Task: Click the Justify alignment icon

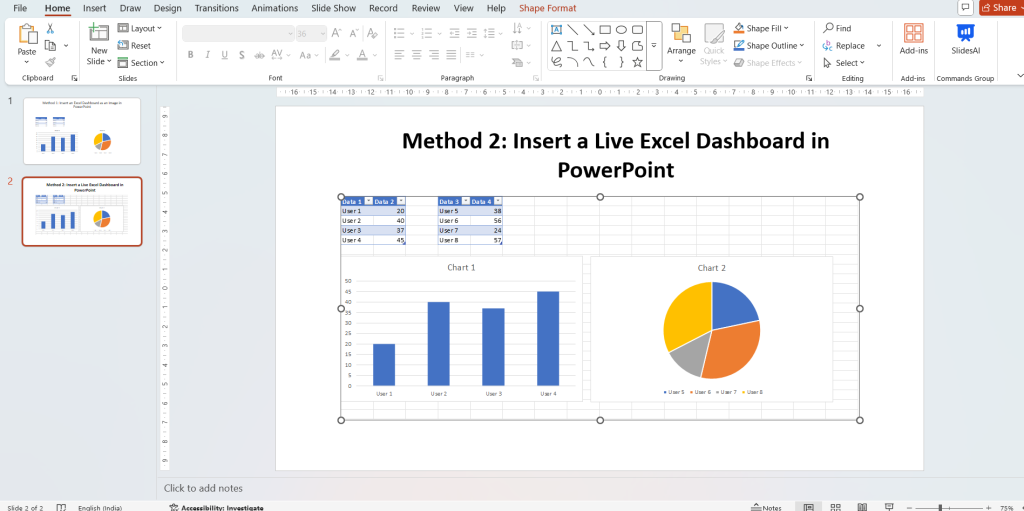Action: click(451, 55)
